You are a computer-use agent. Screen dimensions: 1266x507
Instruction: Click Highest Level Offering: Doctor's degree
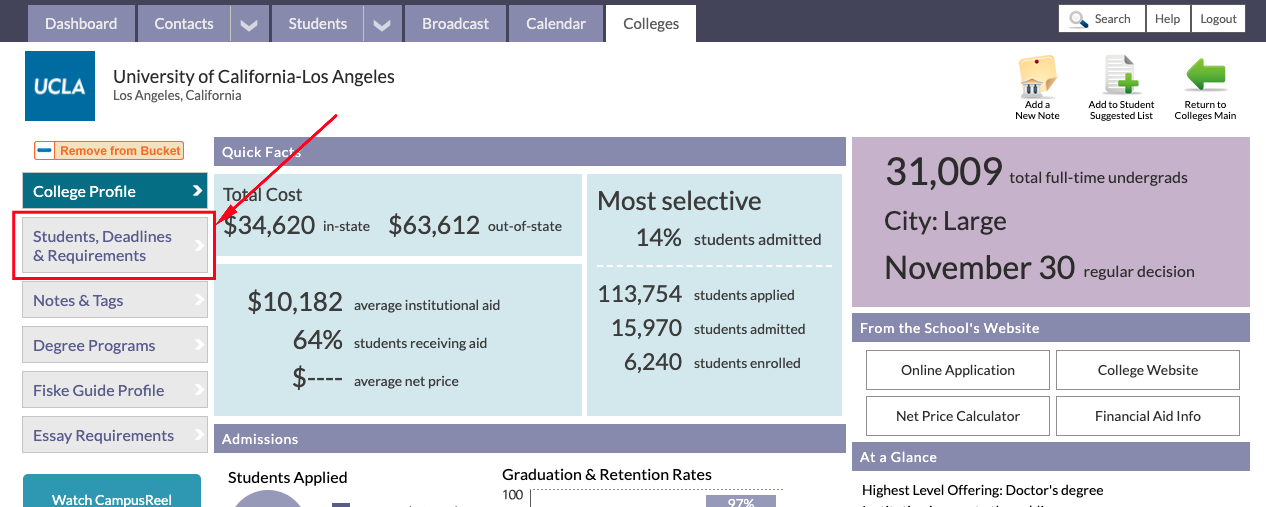(x=982, y=490)
